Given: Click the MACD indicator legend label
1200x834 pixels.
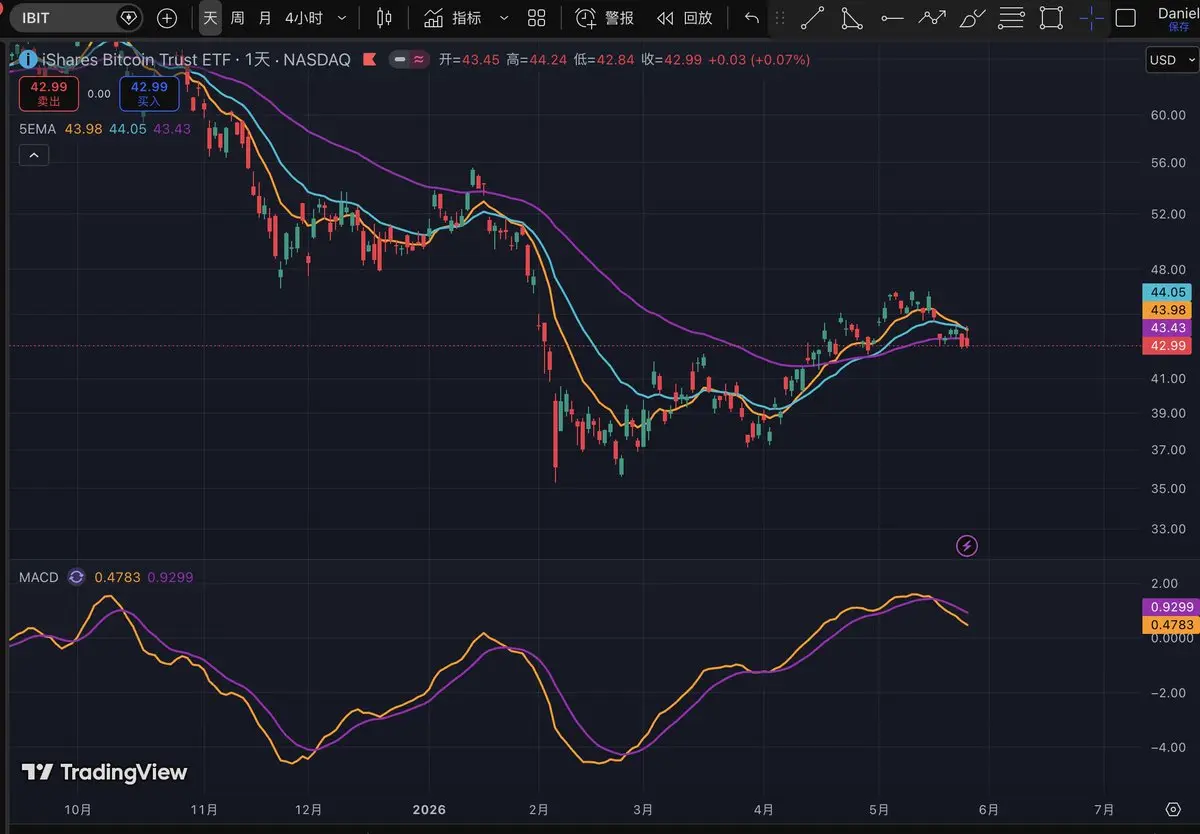Looking at the screenshot, I should (39, 577).
